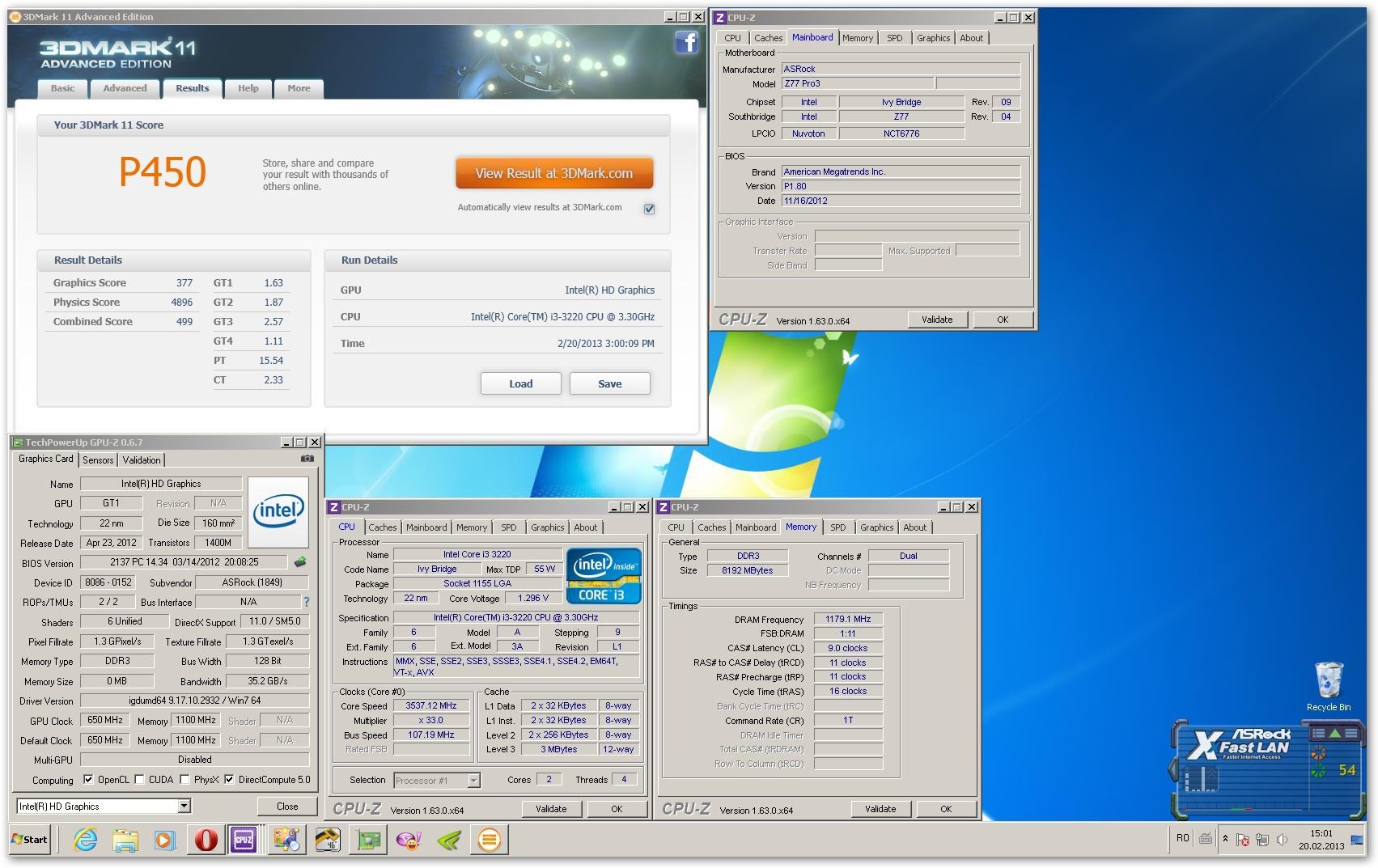Click the GPU-Z screenshot camera icon
The width and height of the screenshot is (1378, 868).
(x=307, y=459)
